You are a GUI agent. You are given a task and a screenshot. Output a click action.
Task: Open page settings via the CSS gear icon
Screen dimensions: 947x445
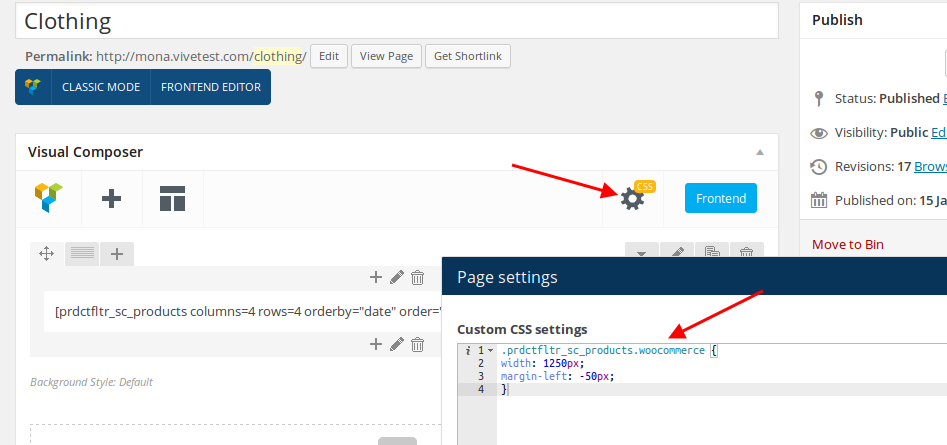coord(632,199)
